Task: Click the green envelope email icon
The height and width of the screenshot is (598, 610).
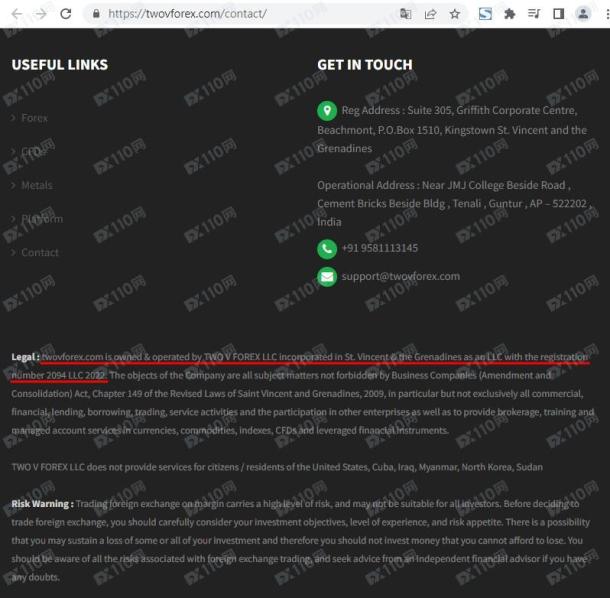Action: click(x=327, y=277)
